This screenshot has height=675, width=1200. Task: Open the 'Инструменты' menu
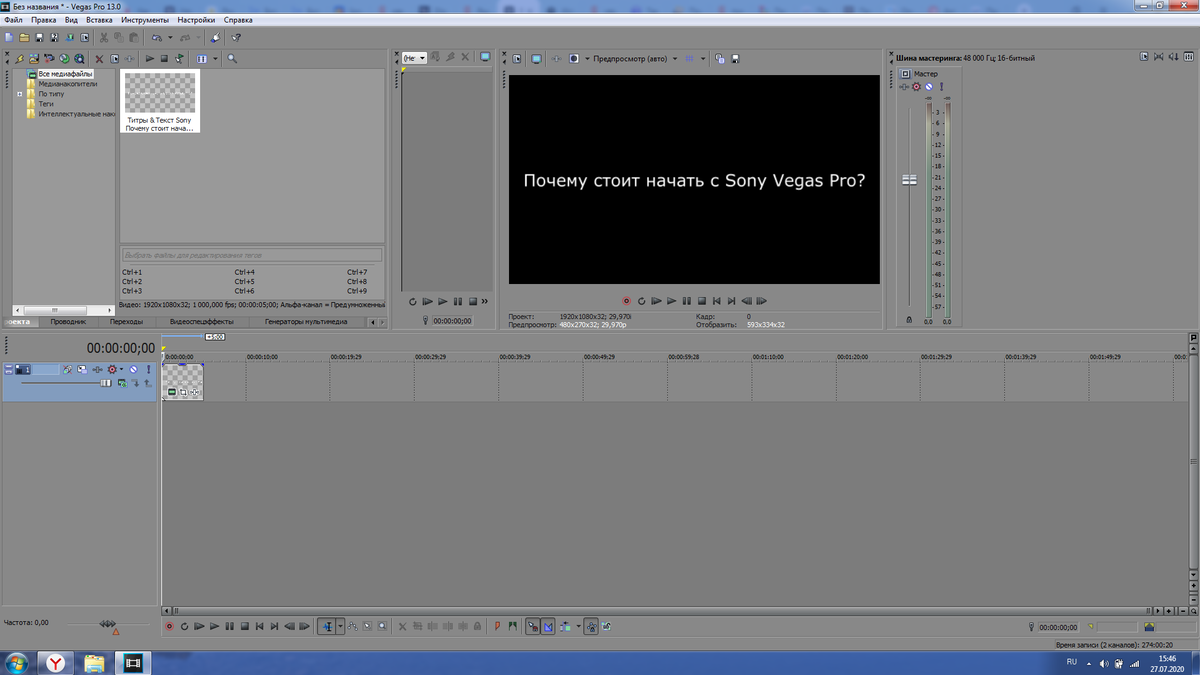pyautogui.click(x=145, y=20)
